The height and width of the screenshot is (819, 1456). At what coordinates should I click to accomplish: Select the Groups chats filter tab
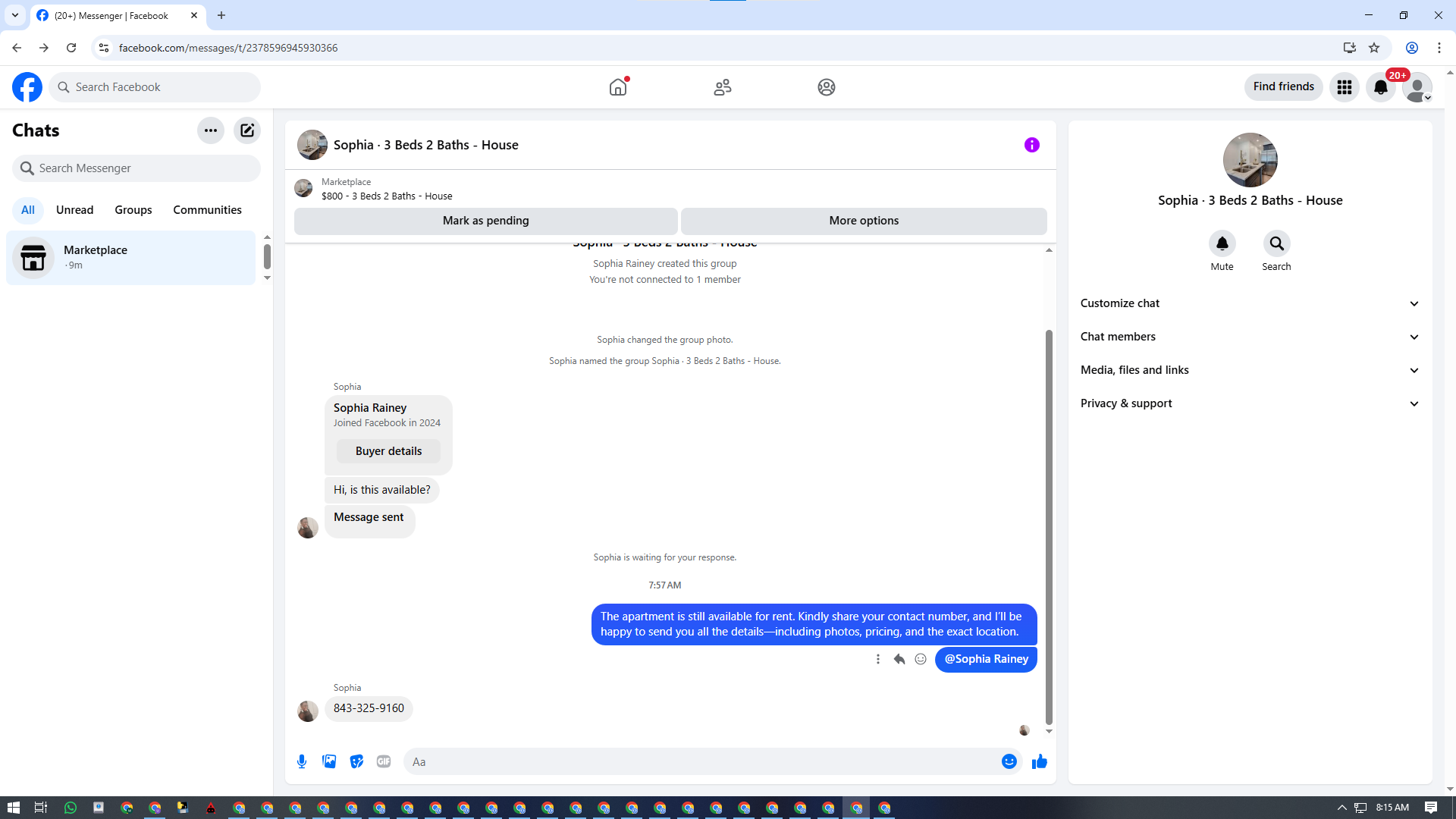[x=133, y=210]
